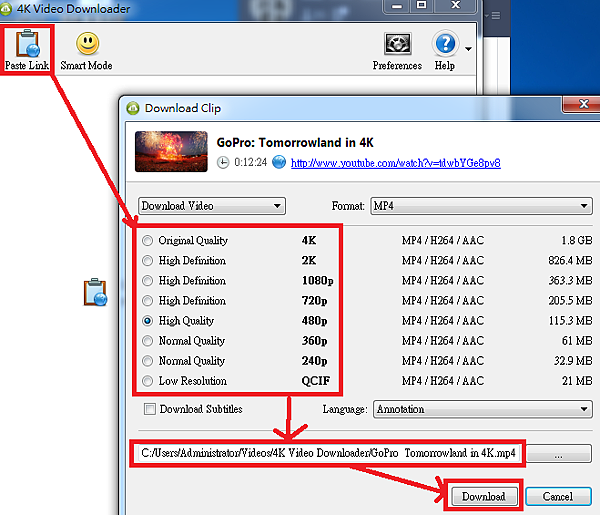Minimize the 4K Video Downloader window
Screen dimensions: 600x515
click(x=397, y=5)
